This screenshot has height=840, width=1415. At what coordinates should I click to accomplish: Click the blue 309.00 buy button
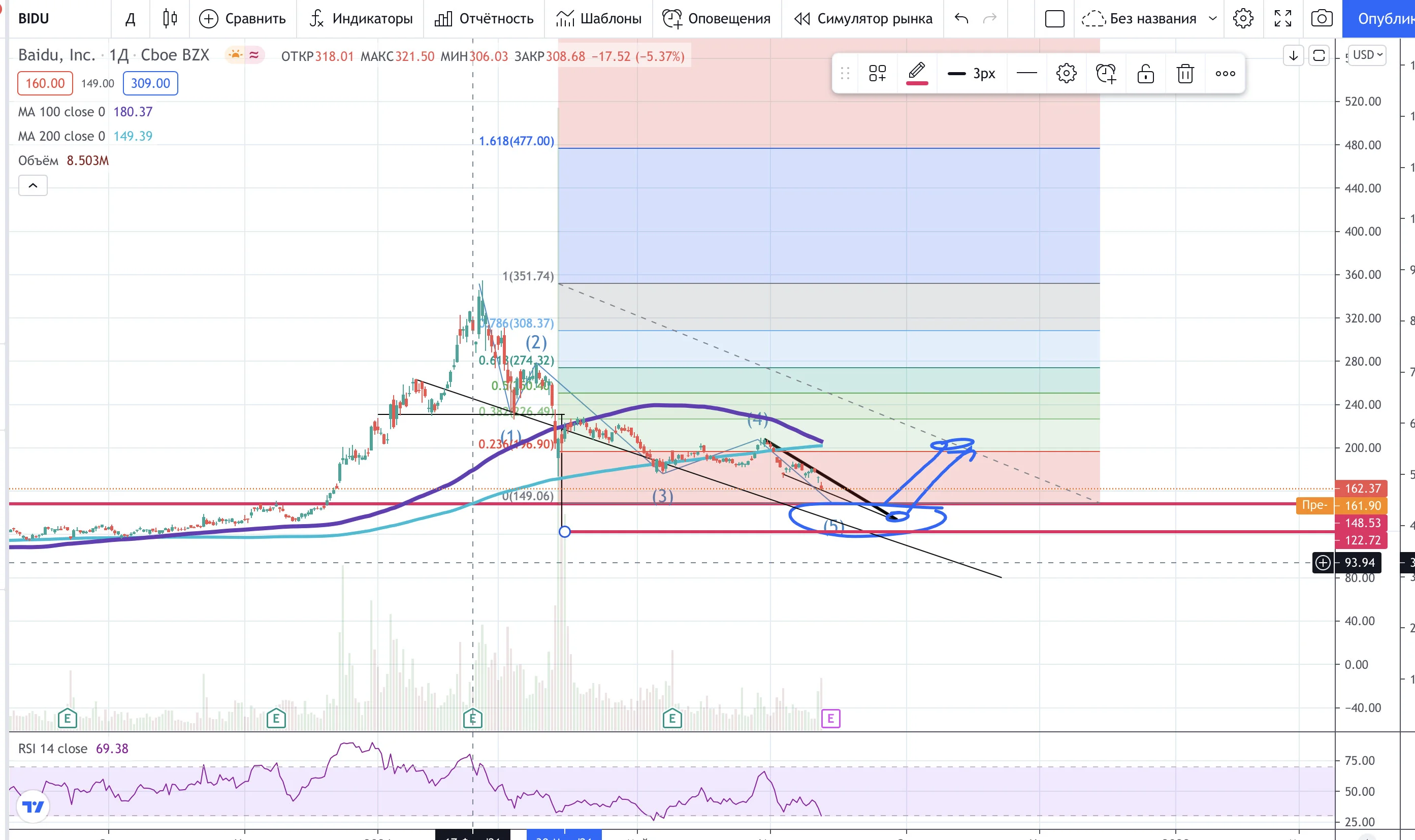pos(150,83)
